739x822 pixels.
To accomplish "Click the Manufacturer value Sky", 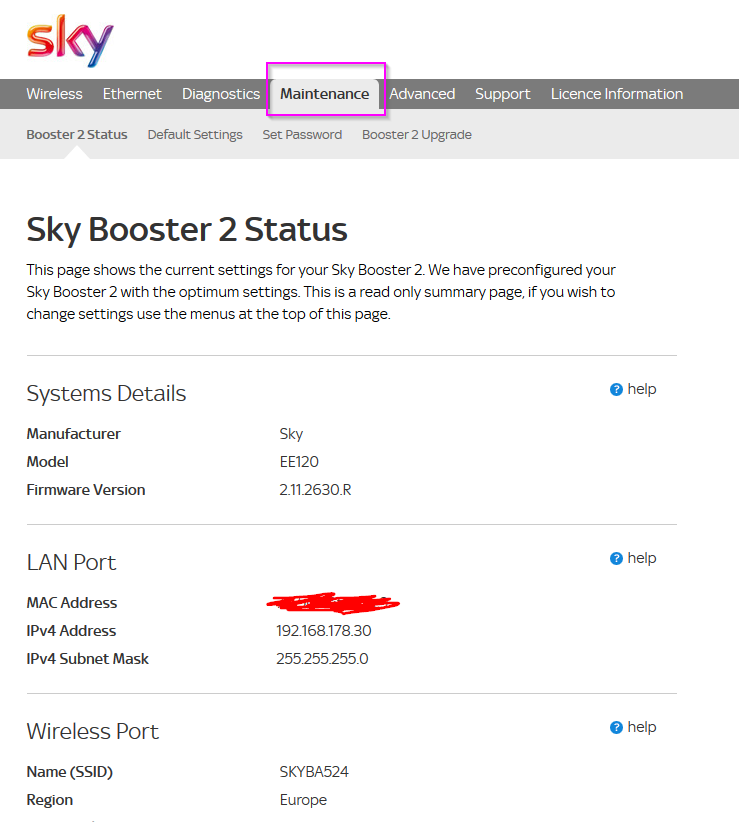I will pyautogui.click(x=291, y=434).
